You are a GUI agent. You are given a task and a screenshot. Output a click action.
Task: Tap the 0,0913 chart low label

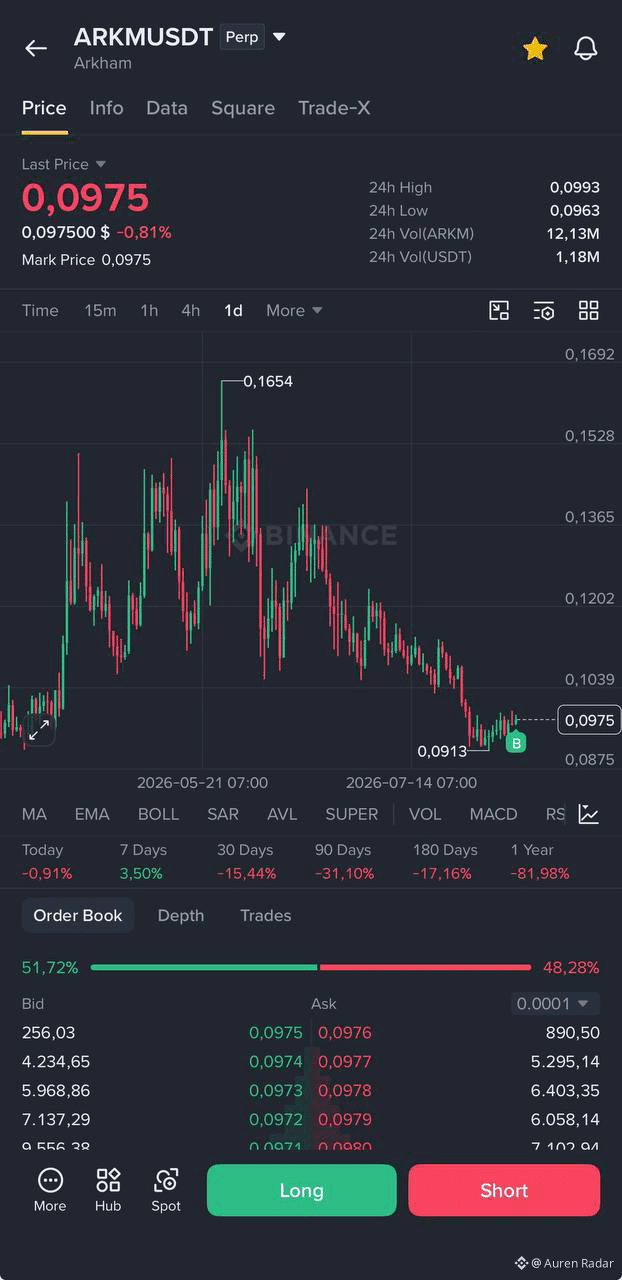pos(442,751)
